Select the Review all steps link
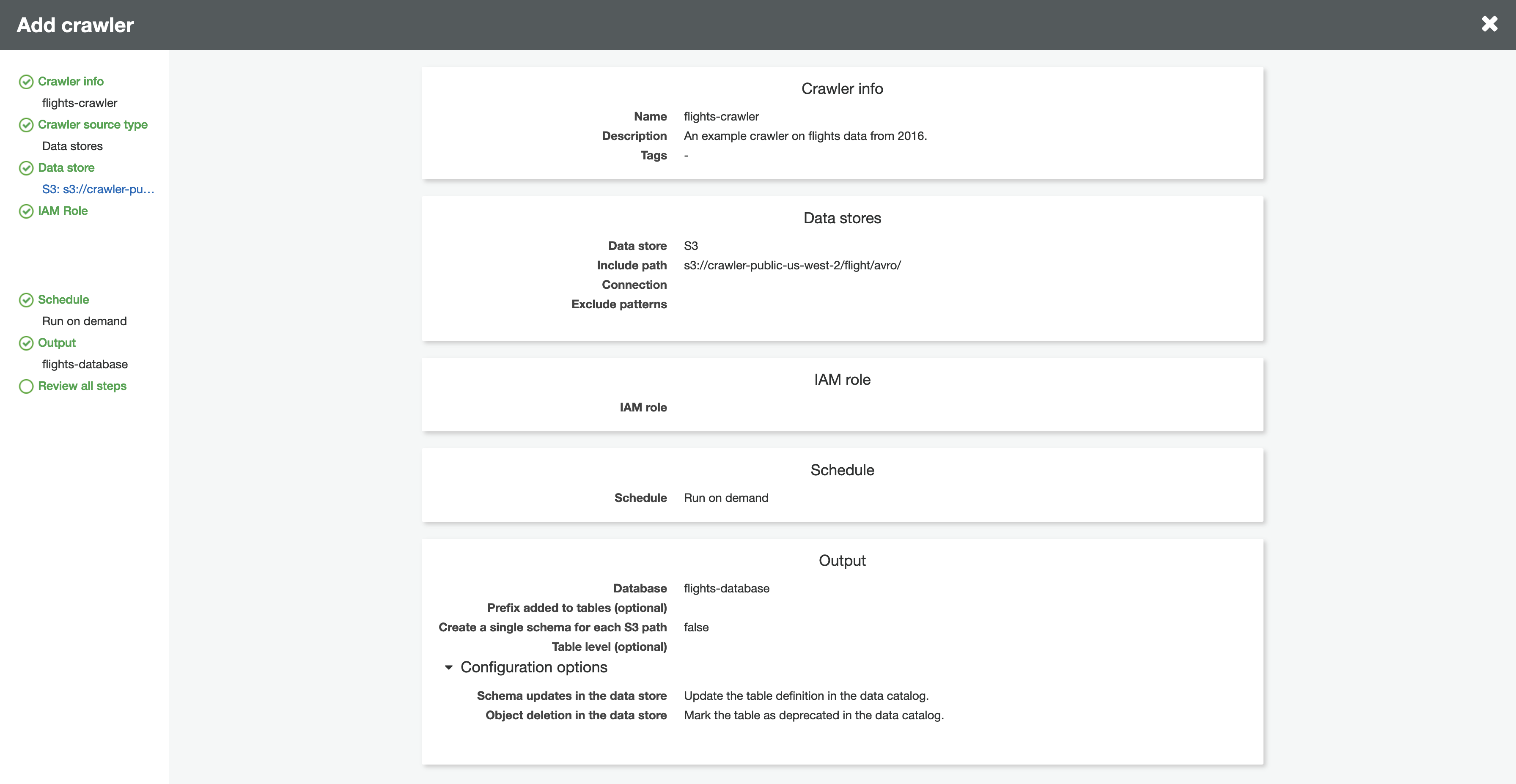 pyautogui.click(x=82, y=386)
